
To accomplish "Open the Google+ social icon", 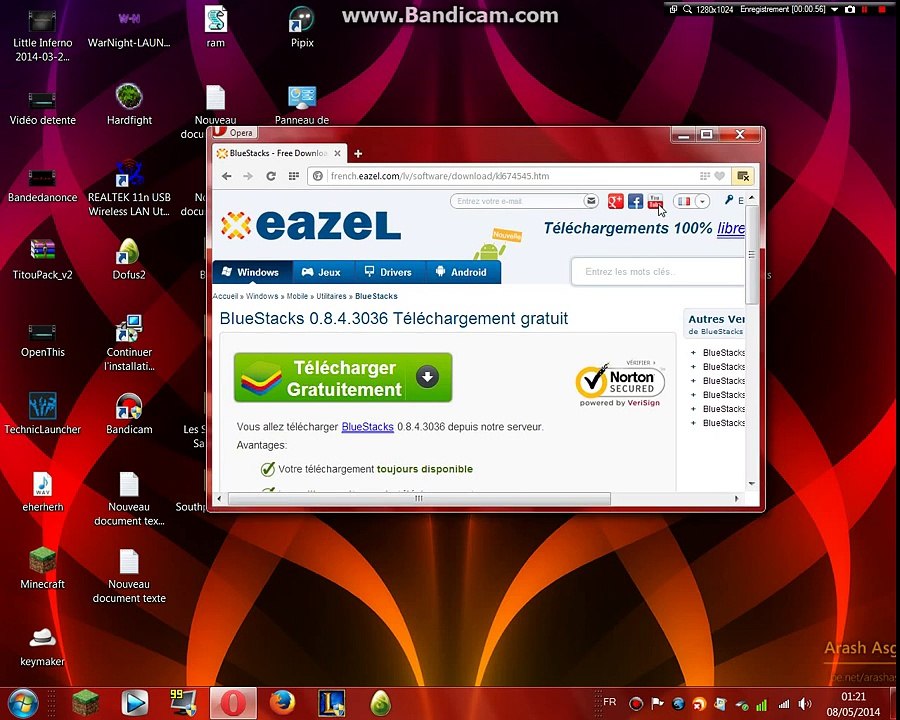I will coord(616,201).
